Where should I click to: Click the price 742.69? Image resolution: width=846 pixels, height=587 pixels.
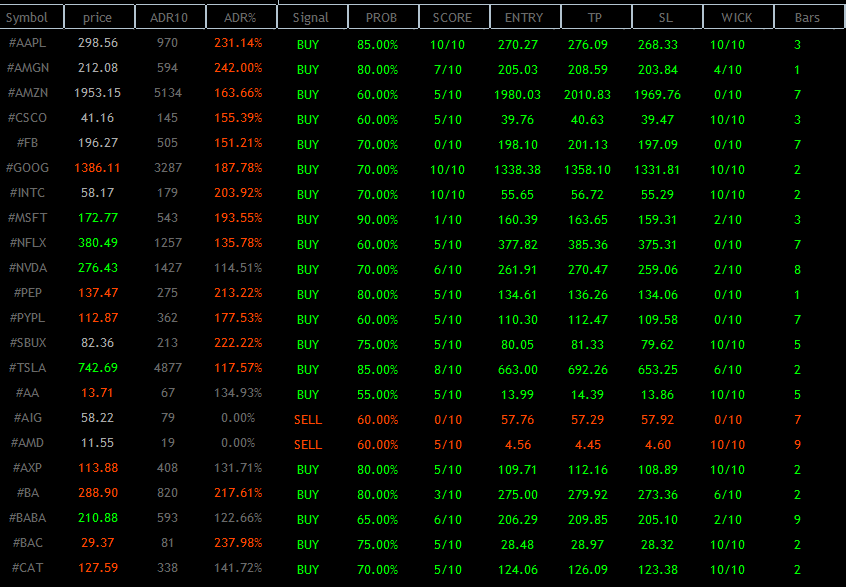tap(98, 367)
